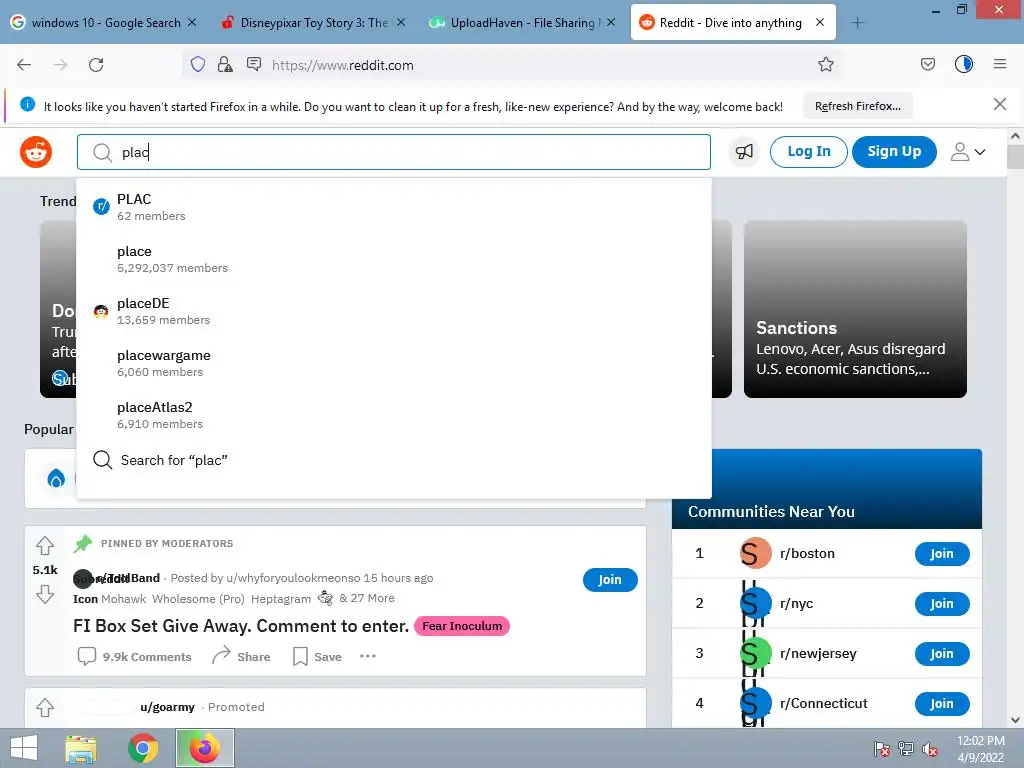Click Firefox forward arrow
1024x768 pixels.
pos(60,65)
